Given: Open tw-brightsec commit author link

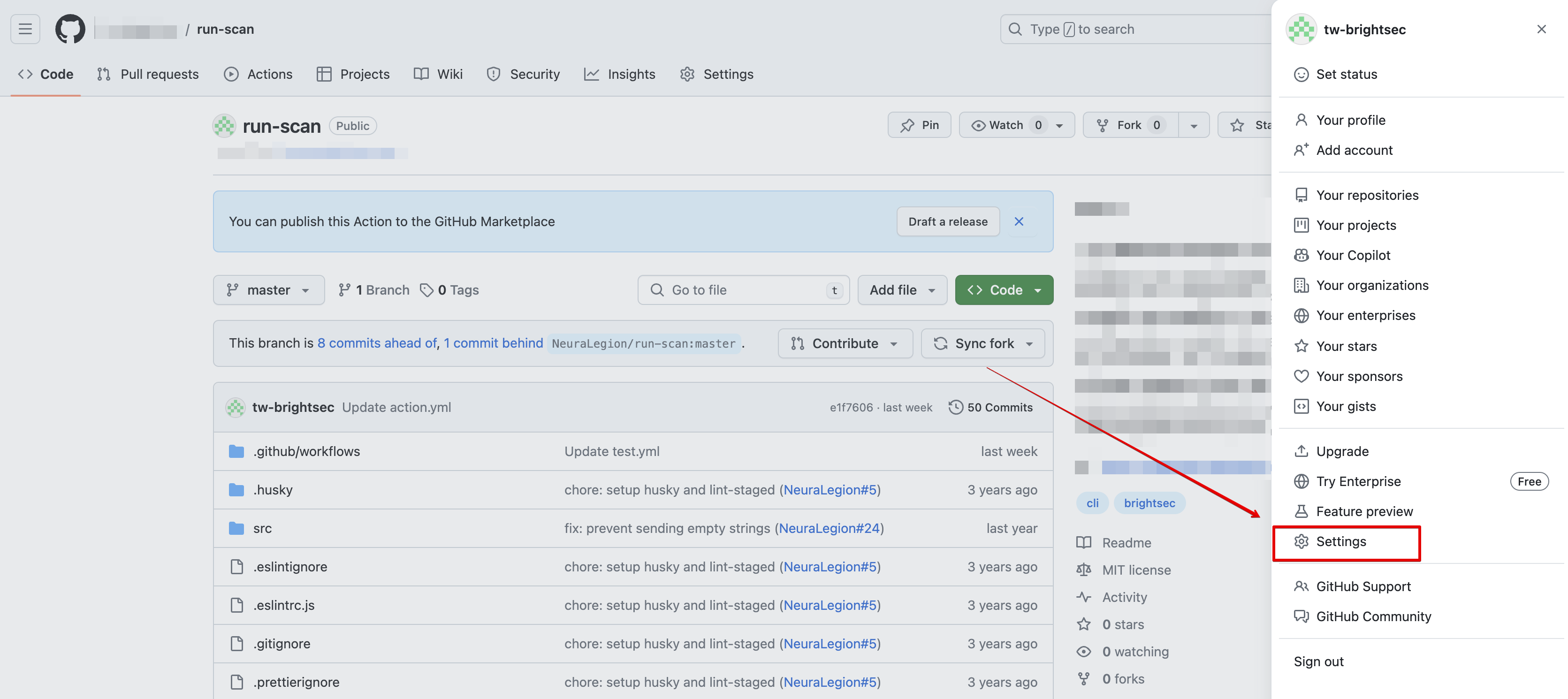Looking at the screenshot, I should 293,407.
